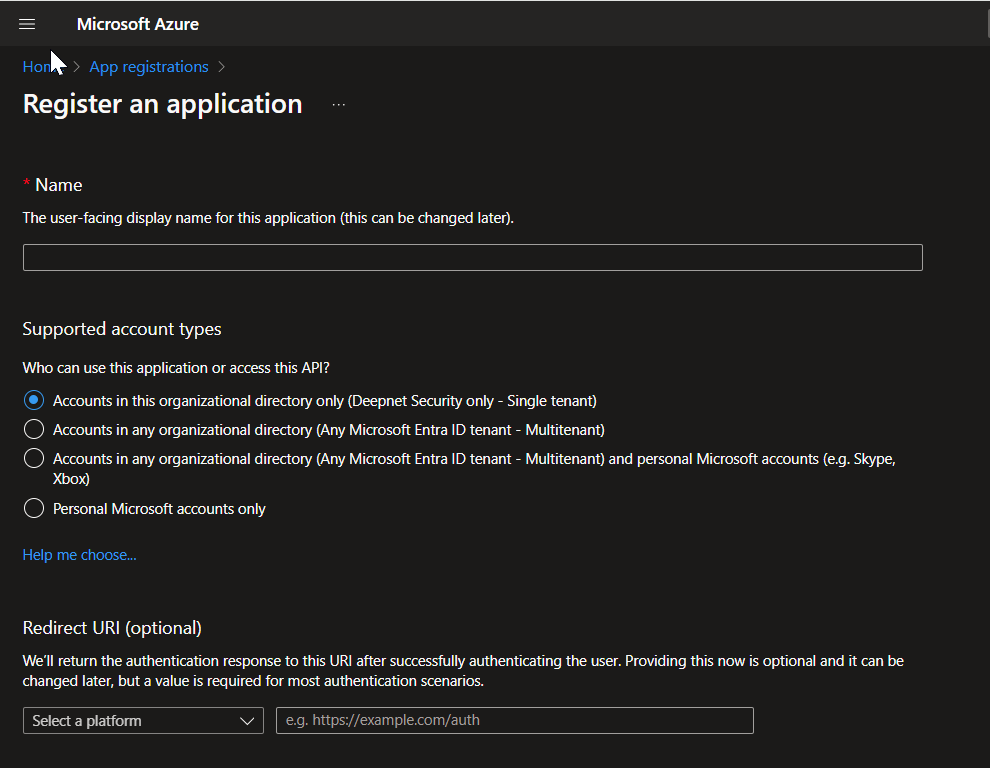Select multitenant and personal Microsoft accounts option
The height and width of the screenshot is (768, 990).
34,459
